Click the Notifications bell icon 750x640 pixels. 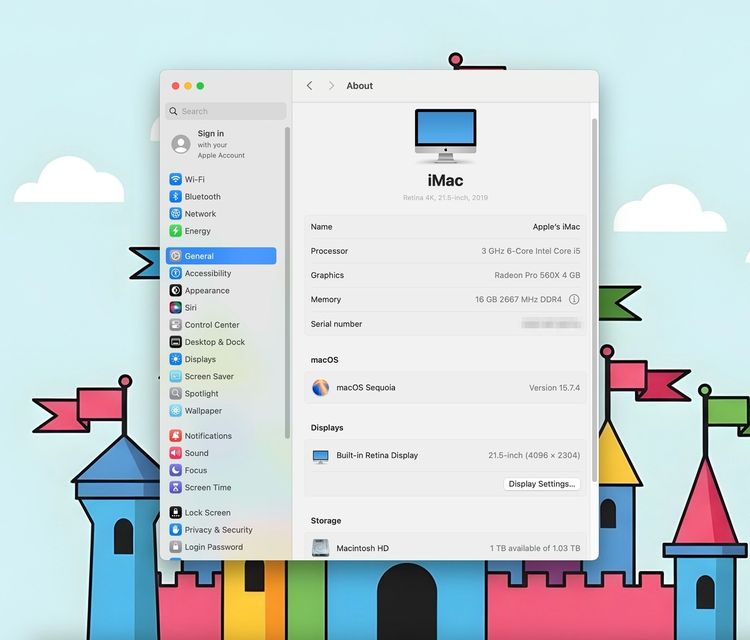(176, 436)
